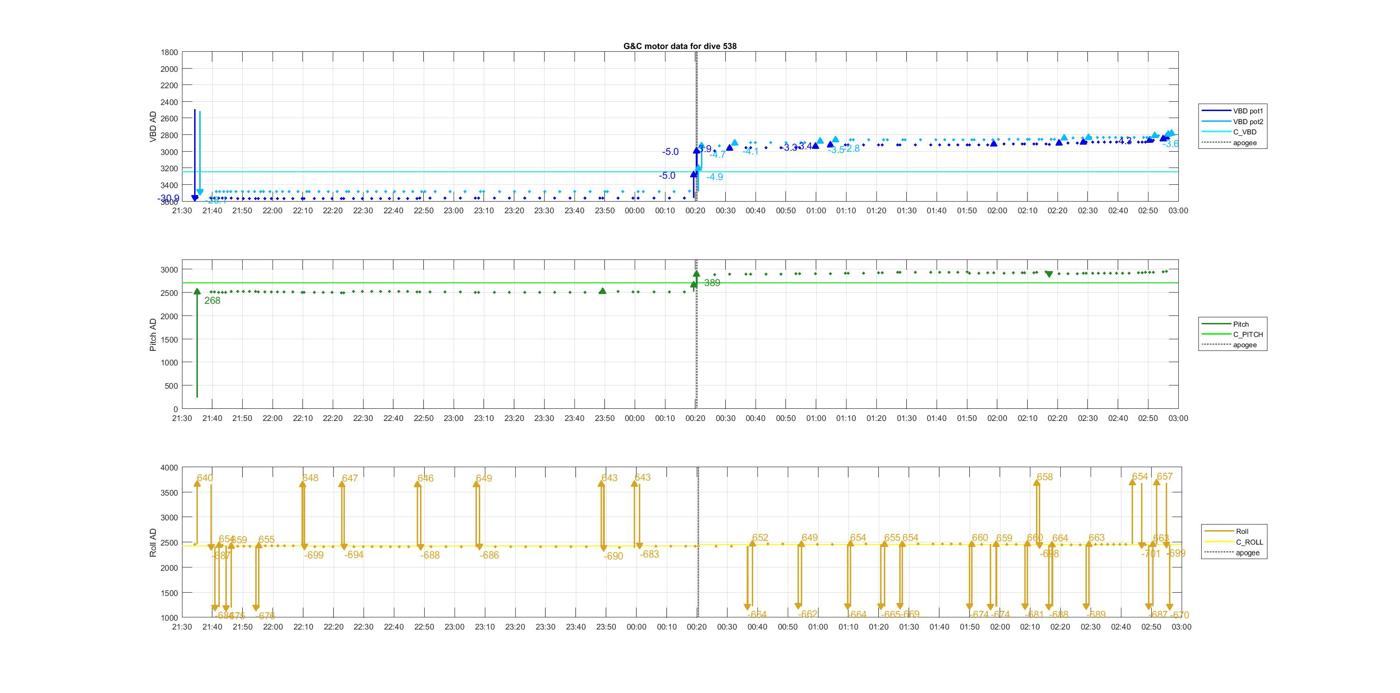Click the "VBD AD" y-axis label

tap(154, 125)
